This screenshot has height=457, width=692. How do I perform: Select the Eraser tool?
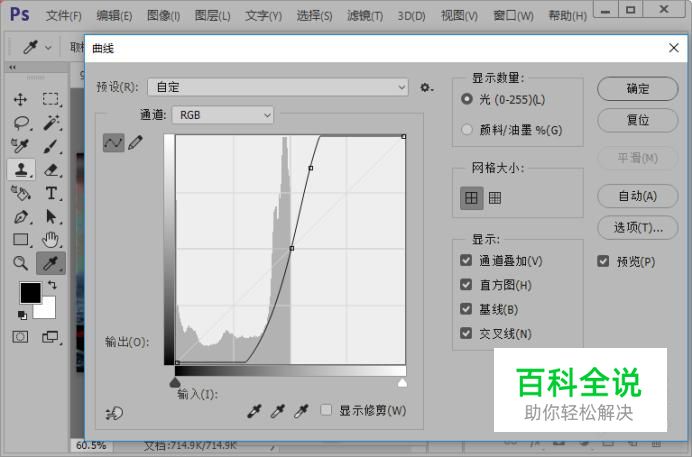51,170
